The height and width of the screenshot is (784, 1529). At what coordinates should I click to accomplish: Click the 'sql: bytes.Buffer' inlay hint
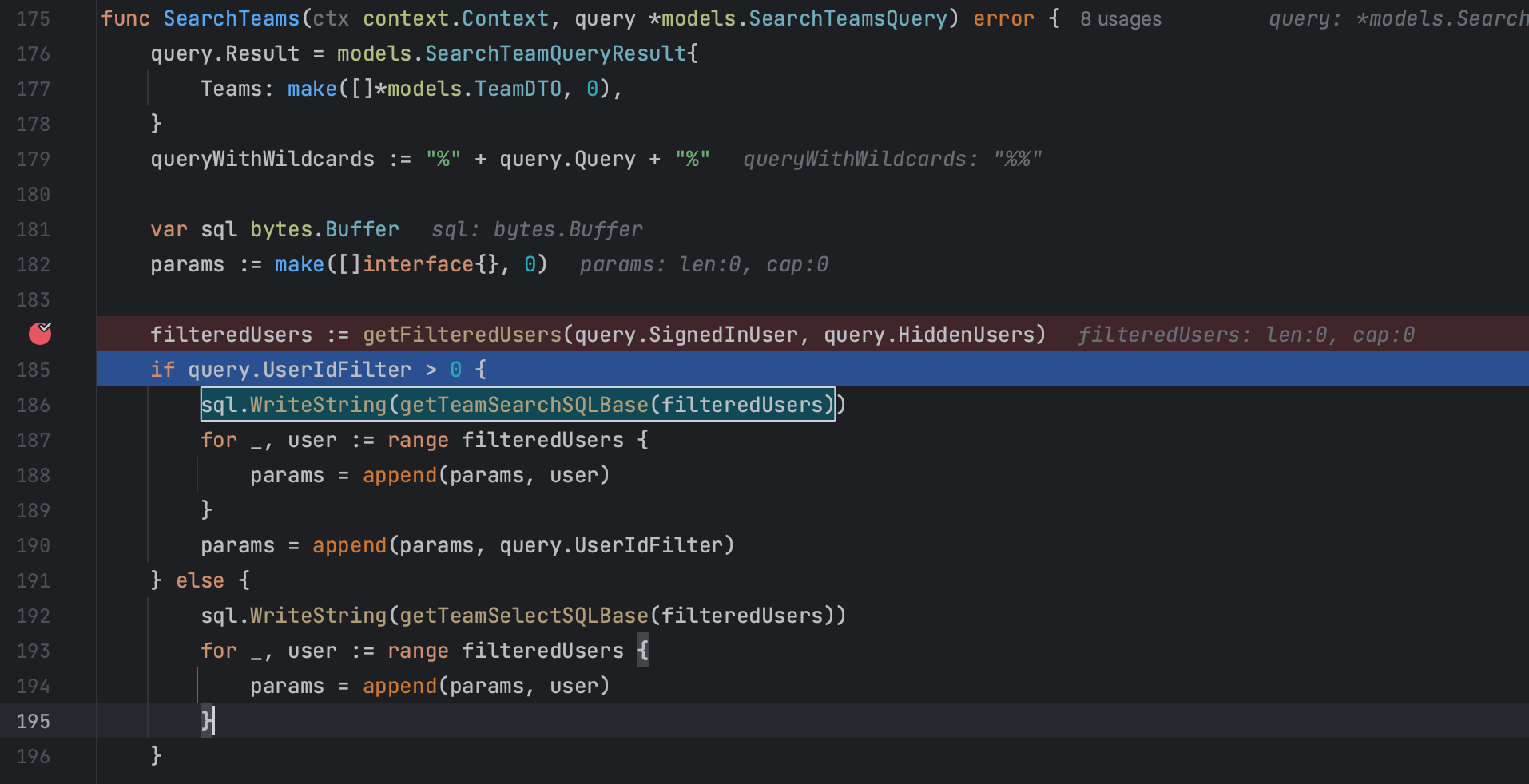pyautogui.click(x=536, y=229)
